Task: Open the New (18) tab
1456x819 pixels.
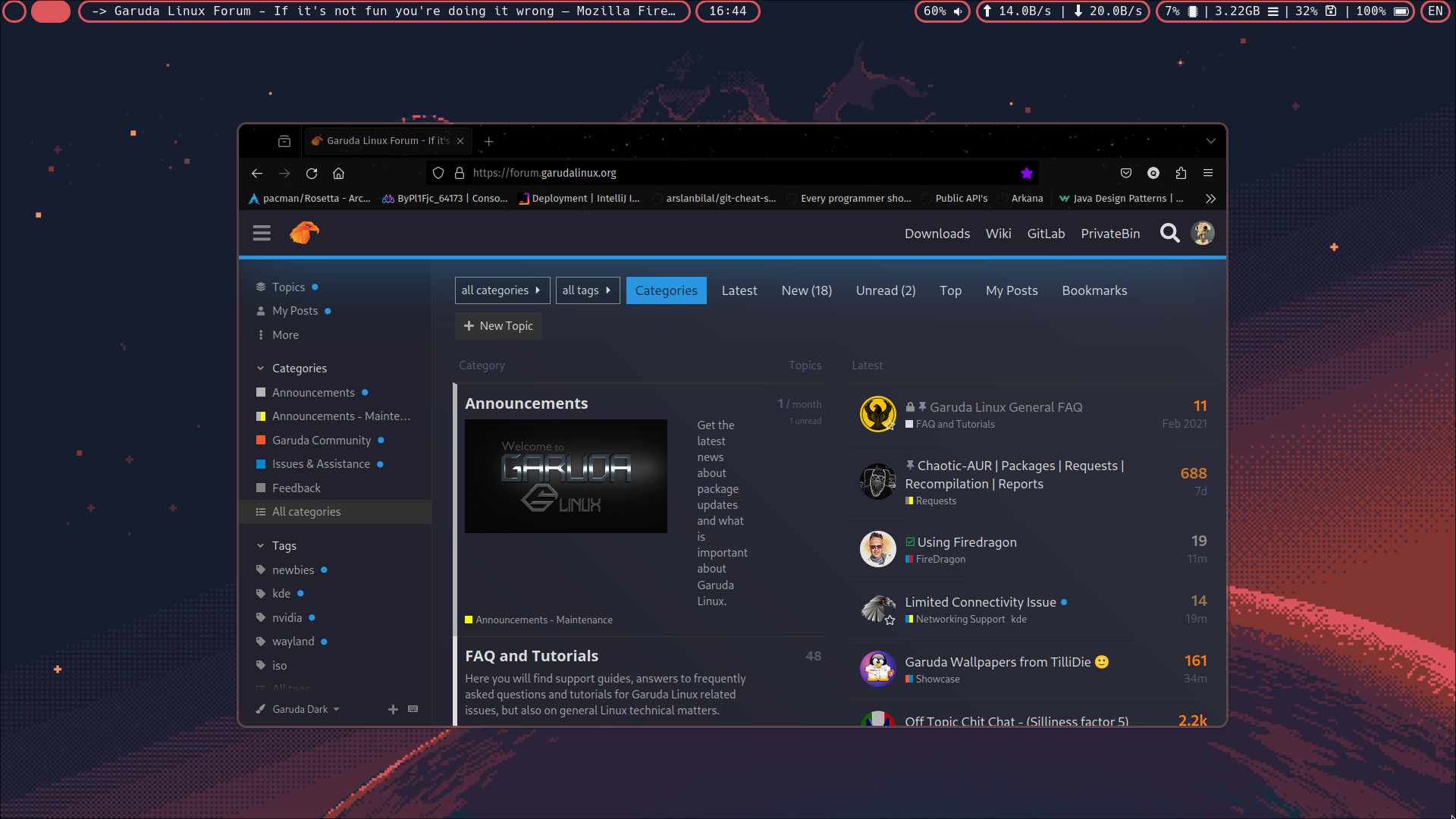Action: click(x=806, y=290)
